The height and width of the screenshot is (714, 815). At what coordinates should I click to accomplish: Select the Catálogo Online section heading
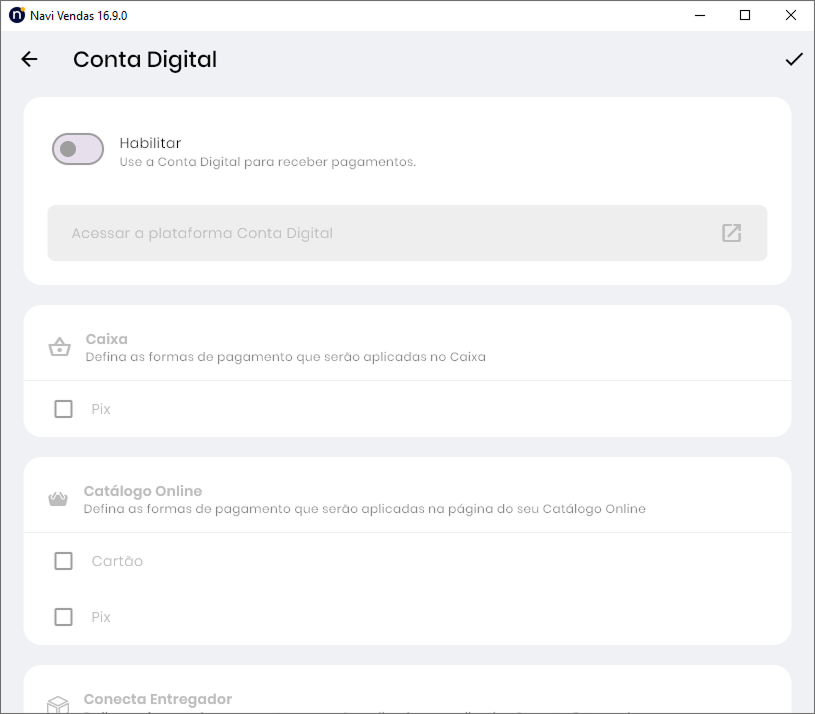click(143, 491)
